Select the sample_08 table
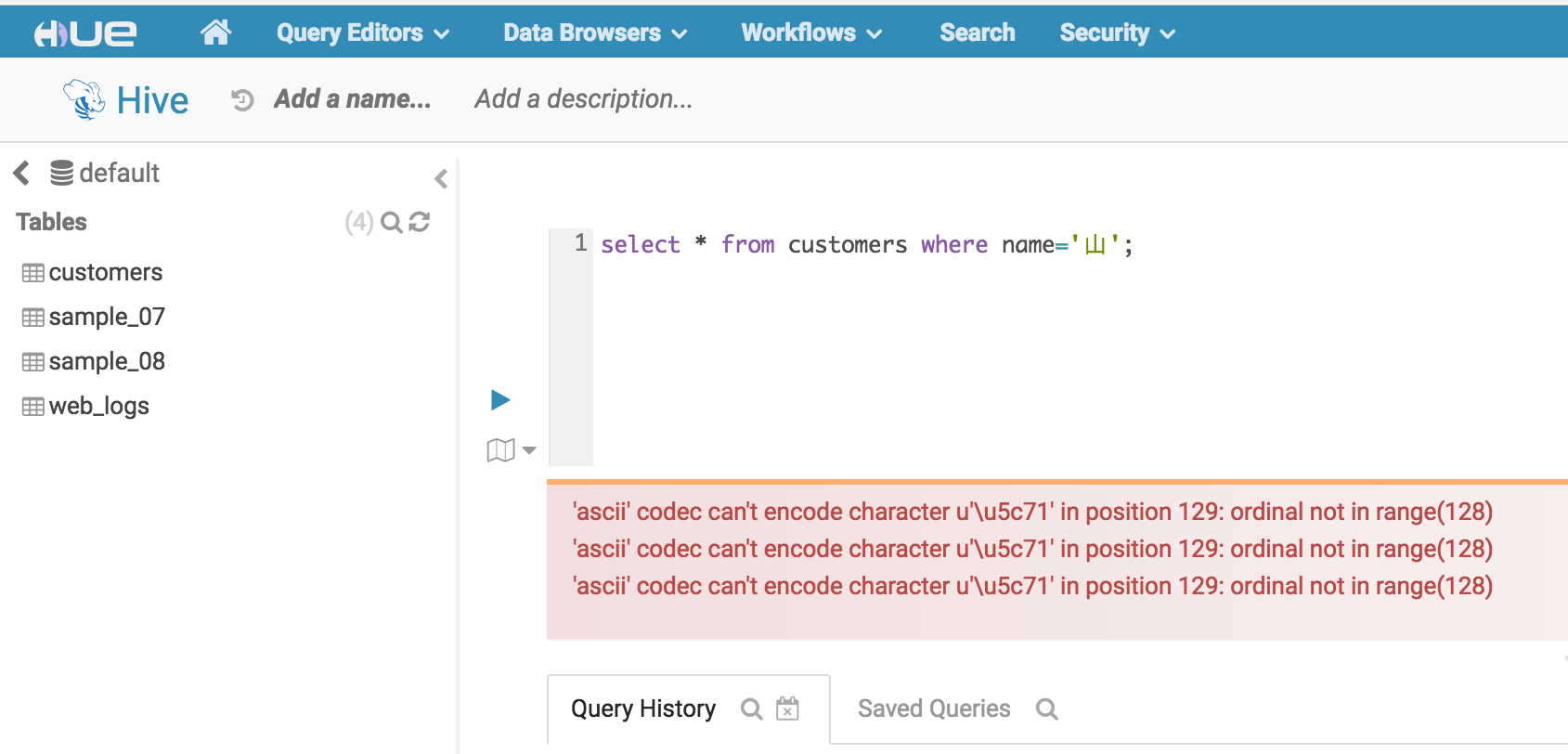The width and height of the screenshot is (1568, 754). [x=107, y=361]
